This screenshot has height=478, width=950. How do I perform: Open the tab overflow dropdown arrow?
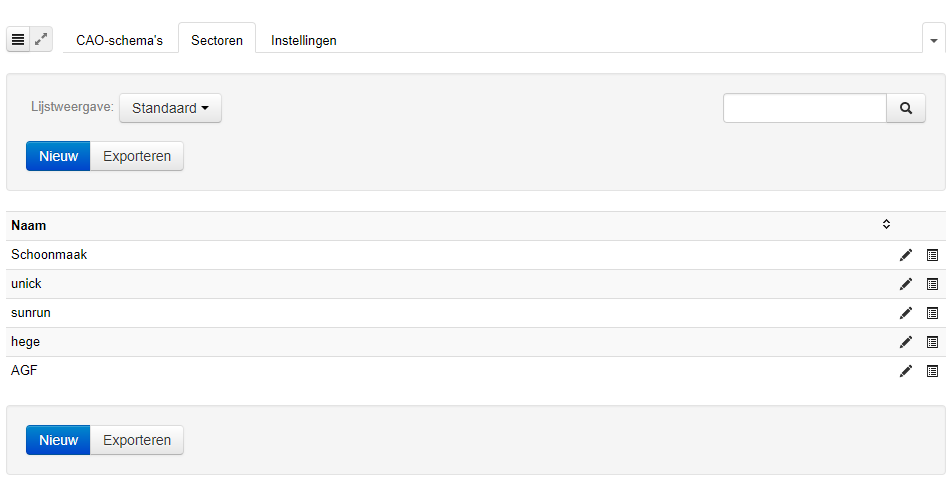(x=934, y=41)
